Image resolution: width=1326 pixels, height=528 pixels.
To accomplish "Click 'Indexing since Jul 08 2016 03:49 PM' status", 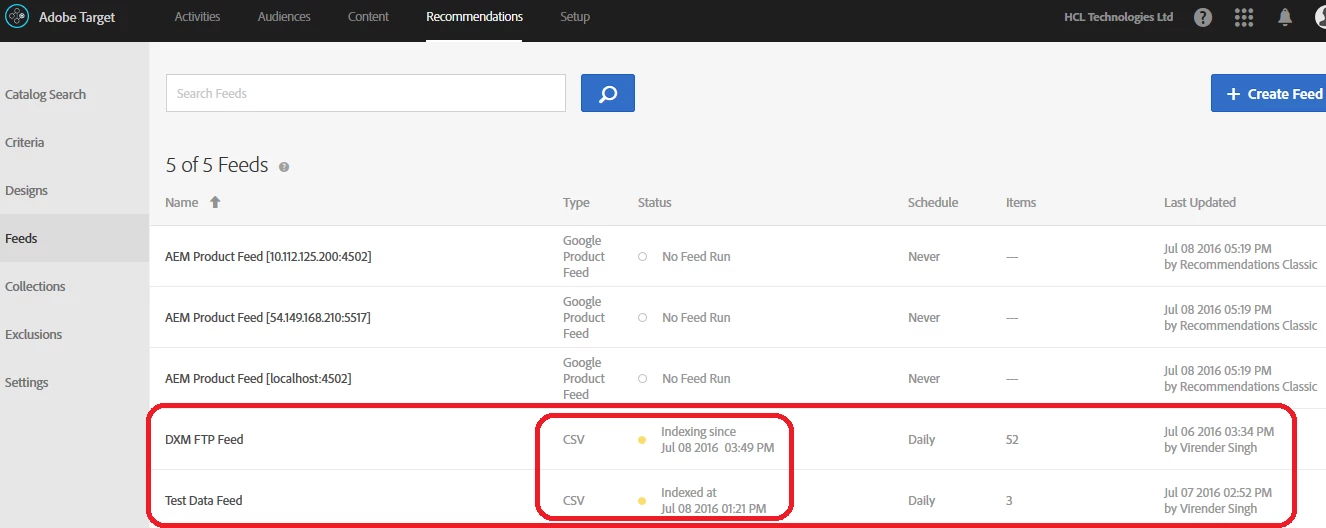I will coord(717,440).
